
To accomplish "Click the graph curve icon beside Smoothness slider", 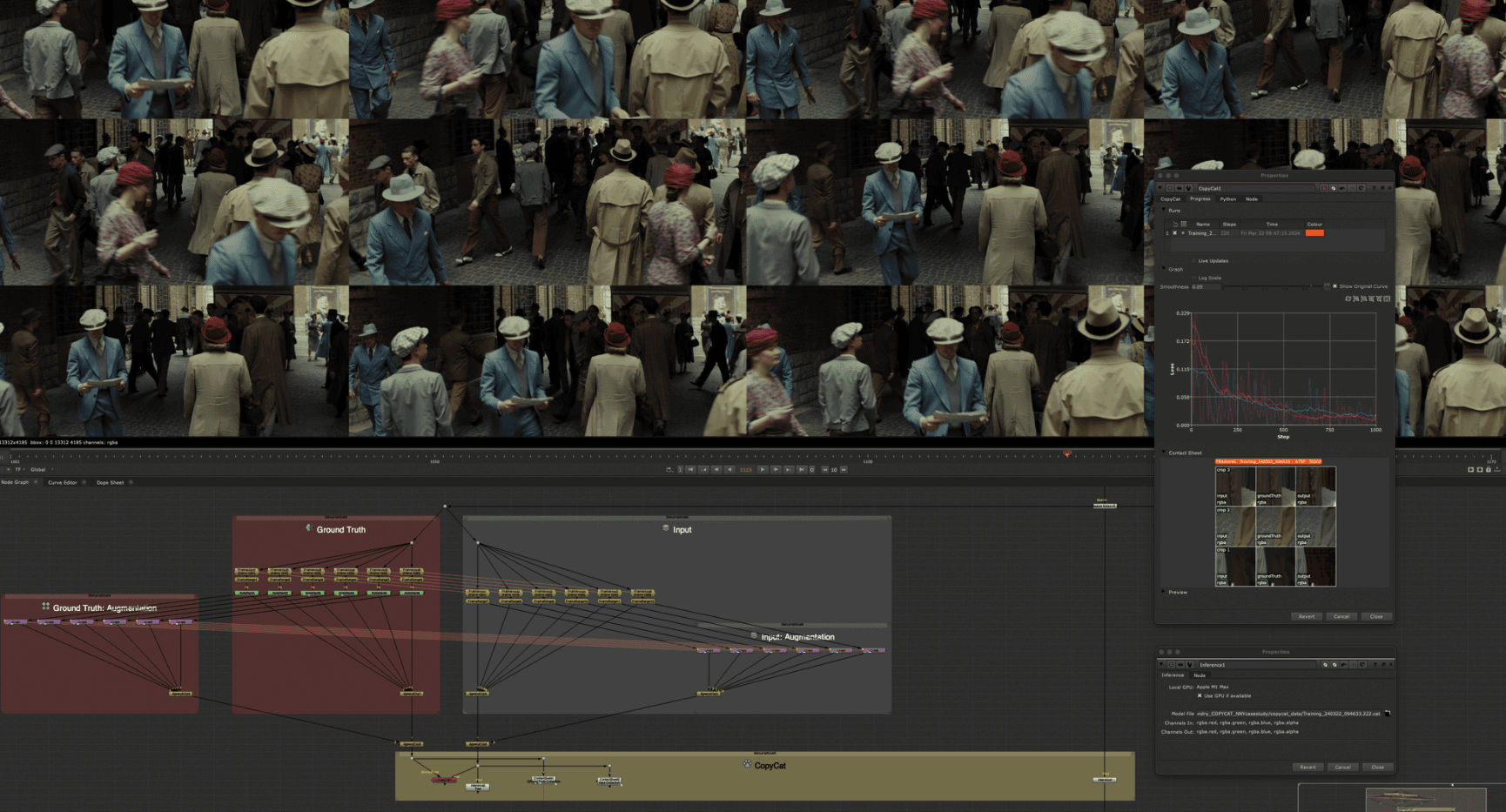I will pos(1328,286).
